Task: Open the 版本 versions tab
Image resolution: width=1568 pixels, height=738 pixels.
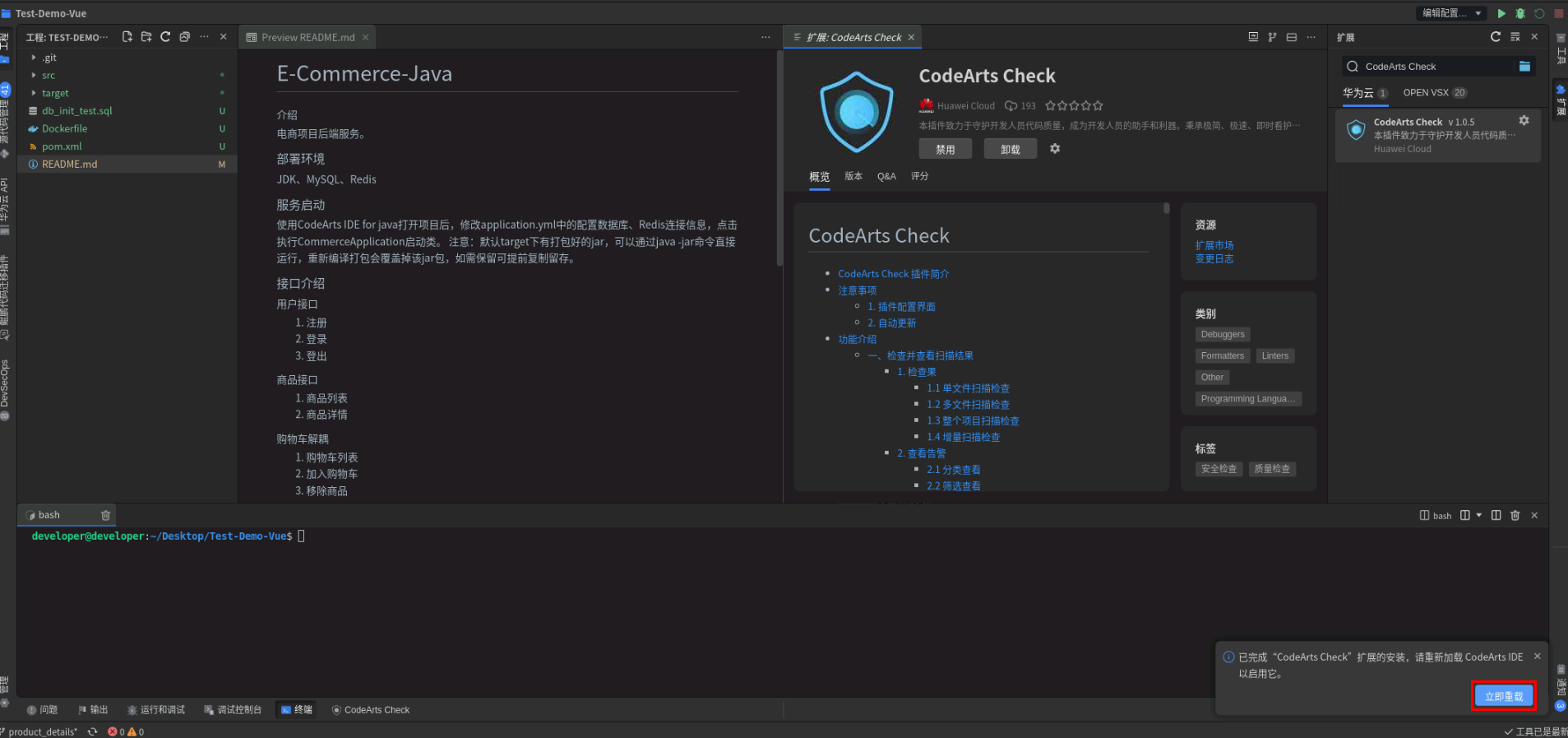Action: [x=853, y=176]
